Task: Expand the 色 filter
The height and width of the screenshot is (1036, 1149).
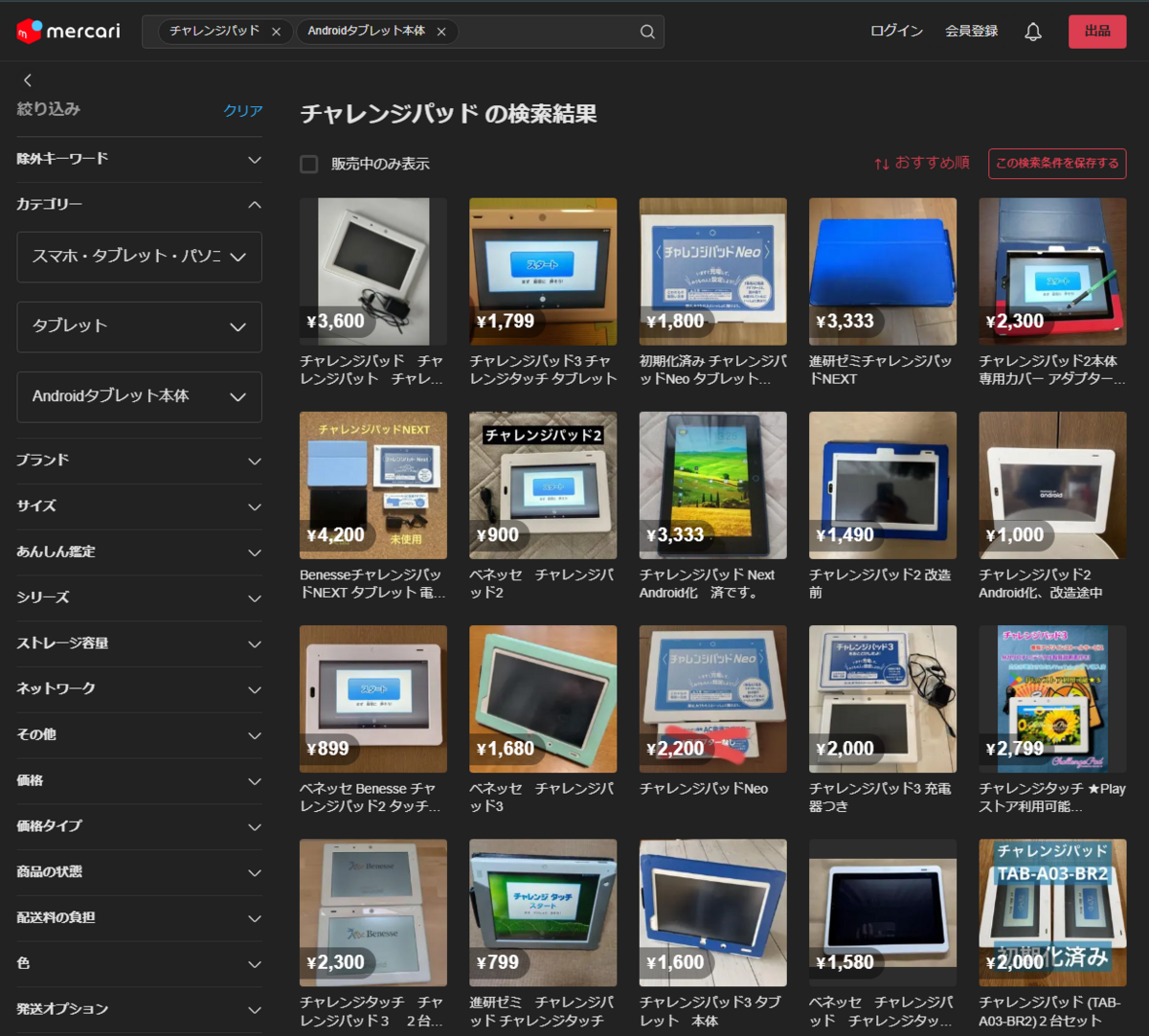Action: click(x=139, y=964)
